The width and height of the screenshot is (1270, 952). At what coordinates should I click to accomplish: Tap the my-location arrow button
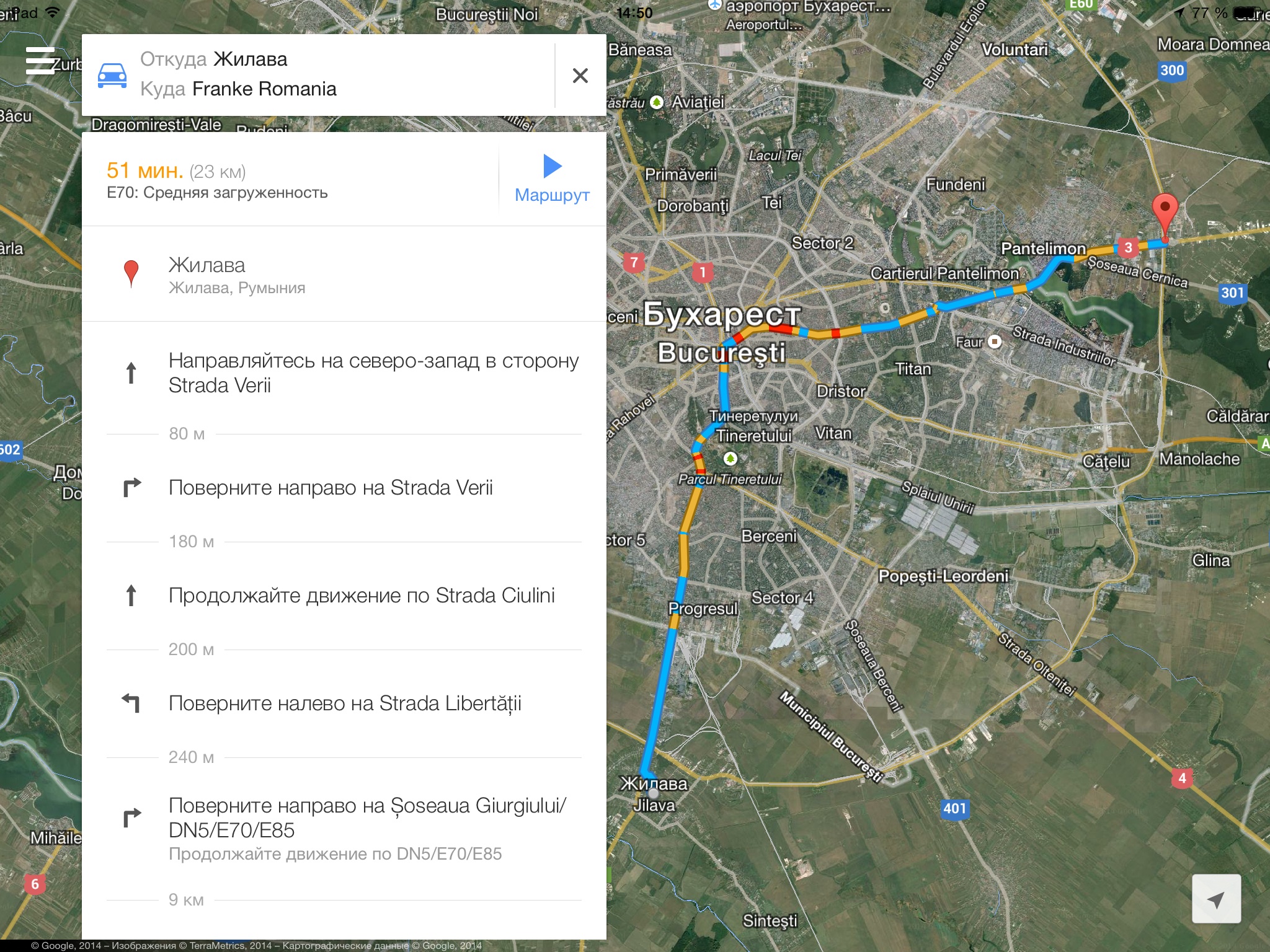(1216, 899)
